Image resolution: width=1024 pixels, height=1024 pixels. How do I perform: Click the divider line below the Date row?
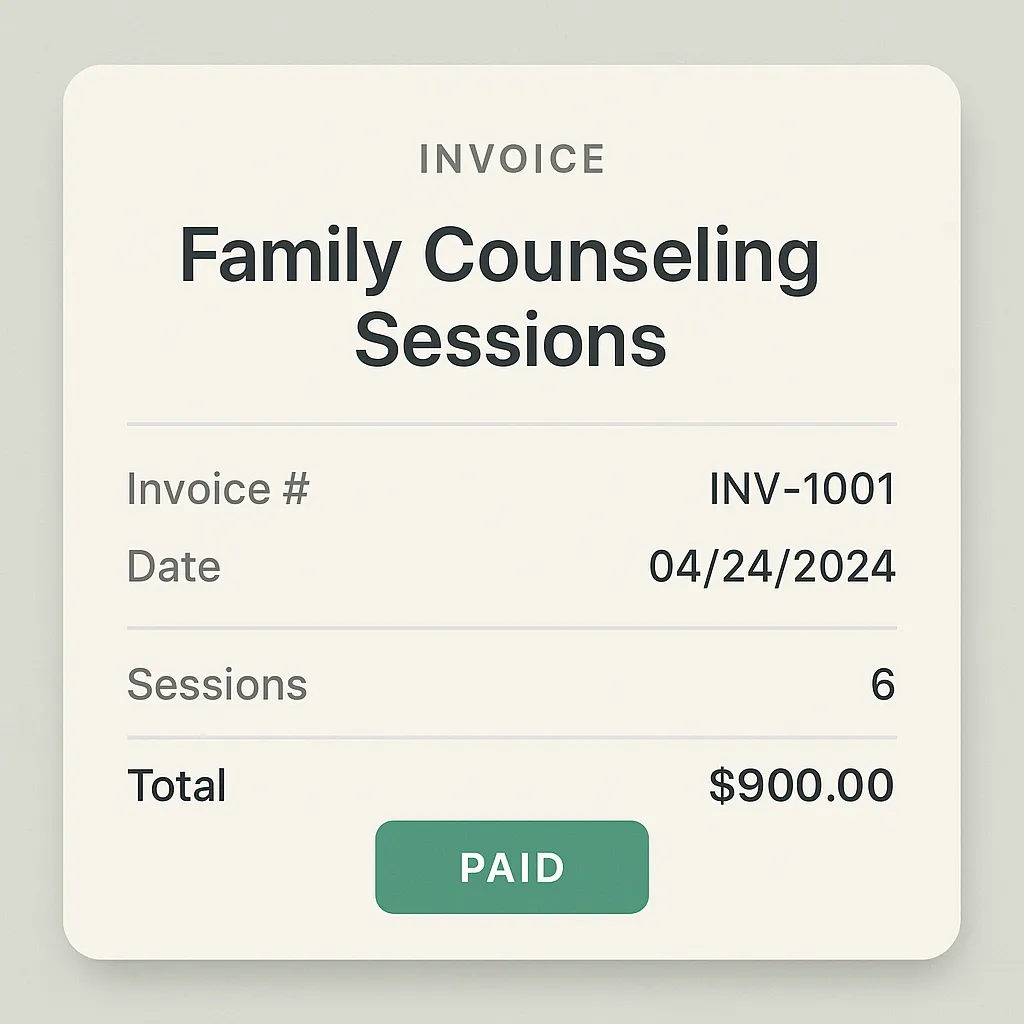click(511, 628)
